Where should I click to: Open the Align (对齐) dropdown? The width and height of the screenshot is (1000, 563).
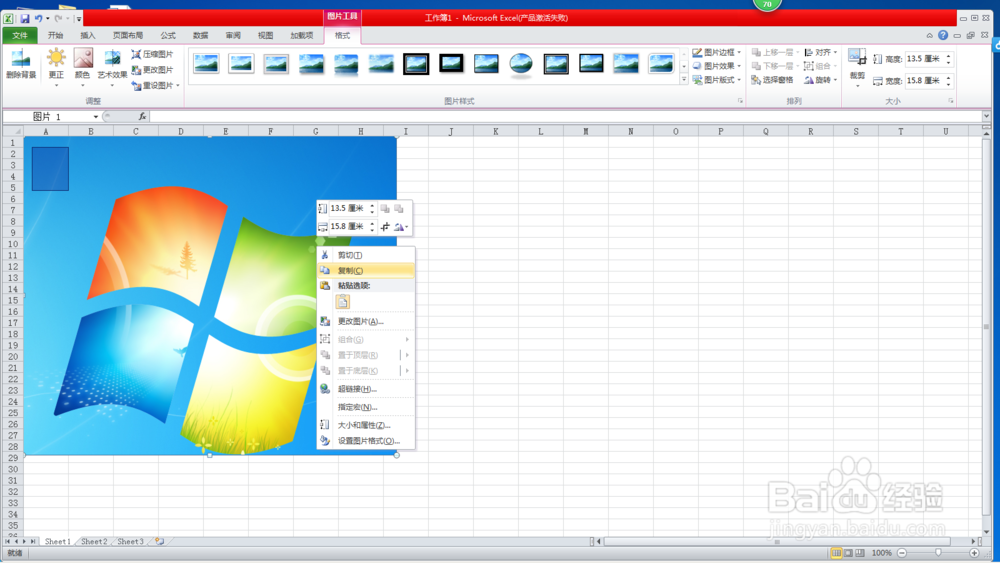[821, 52]
